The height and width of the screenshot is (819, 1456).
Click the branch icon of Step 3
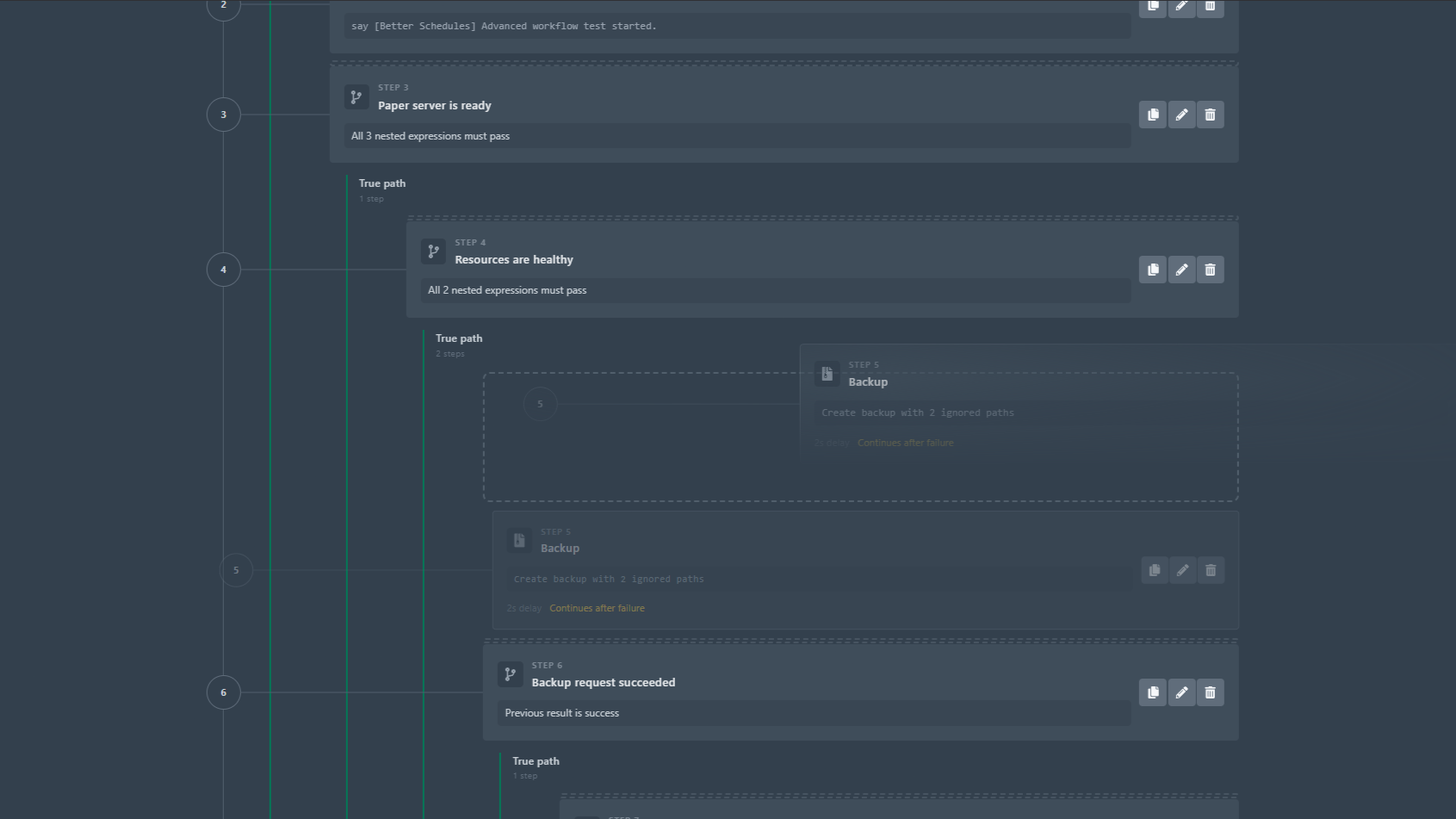356,97
